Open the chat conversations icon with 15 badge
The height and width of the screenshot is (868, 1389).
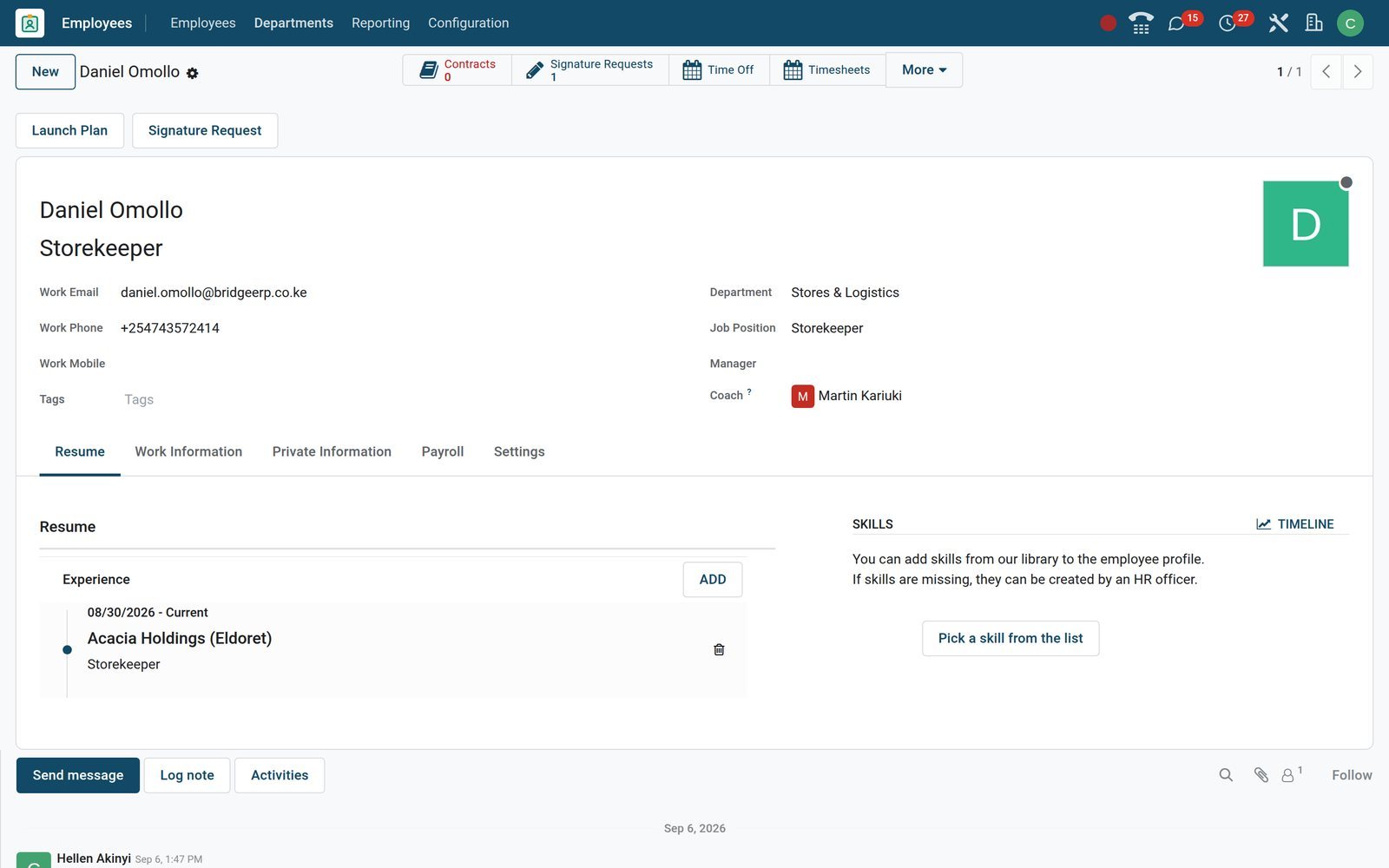[1176, 23]
